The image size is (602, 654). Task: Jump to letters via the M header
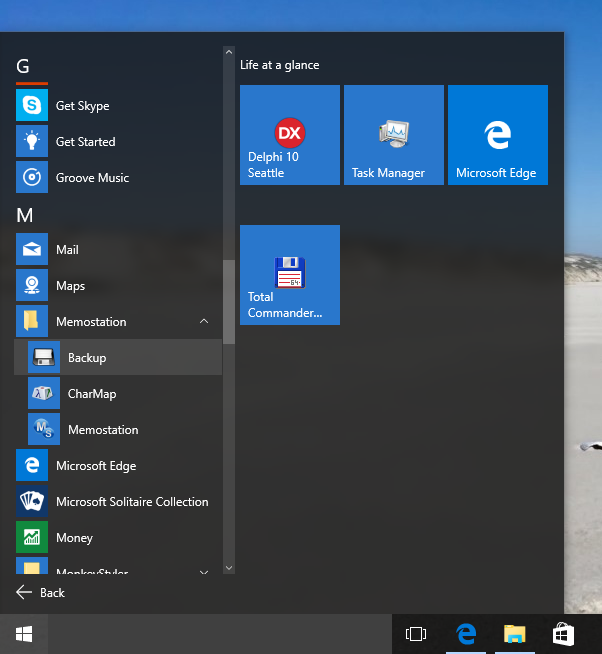pyautogui.click(x=25, y=215)
